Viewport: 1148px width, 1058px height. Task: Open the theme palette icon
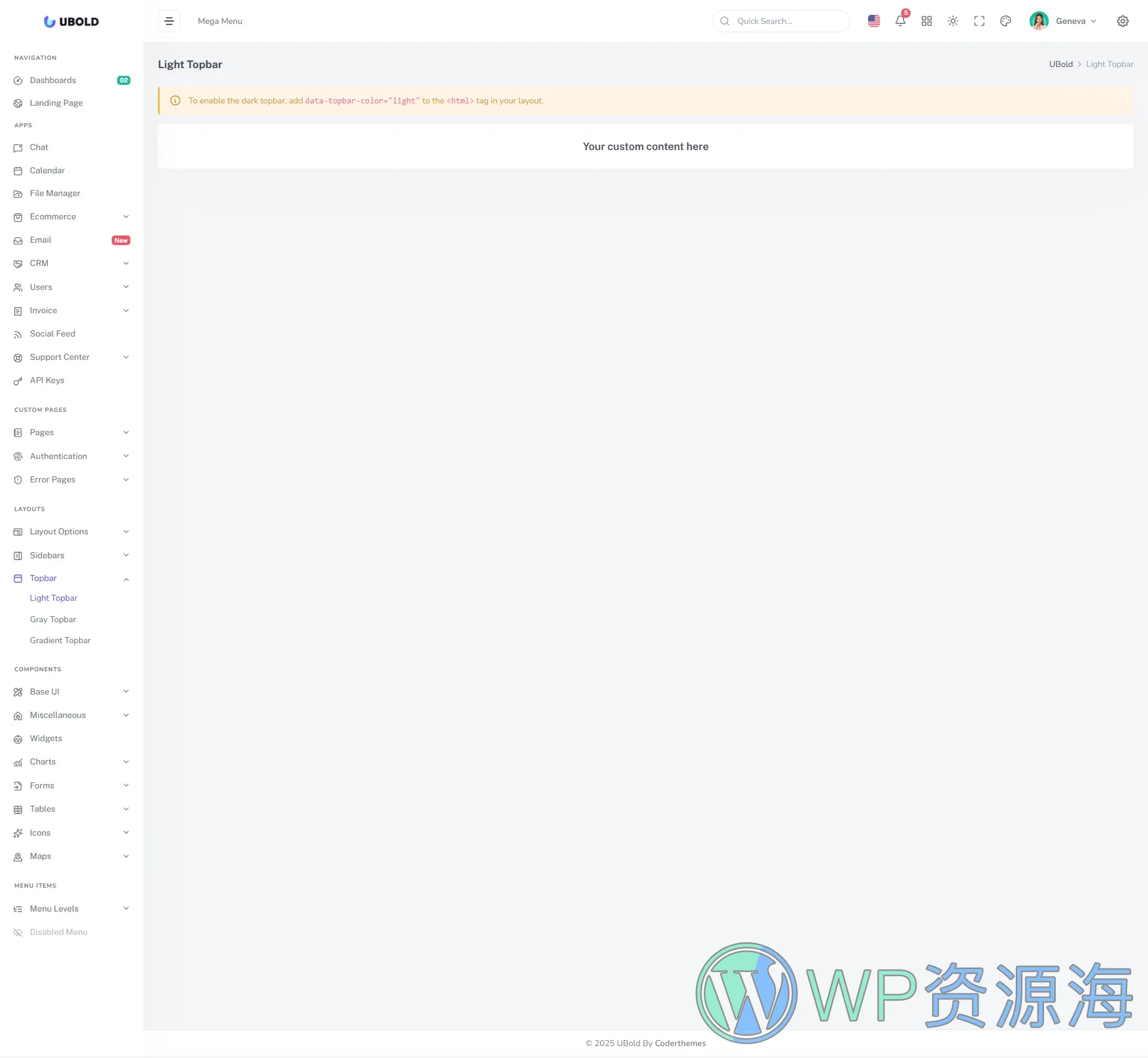[1005, 21]
